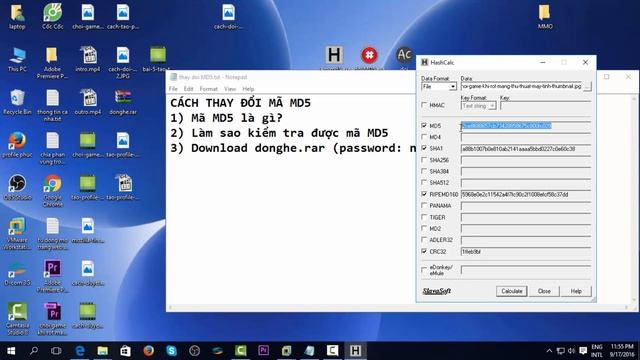
Task: Open Notepad Format menu
Action: [x=209, y=89]
